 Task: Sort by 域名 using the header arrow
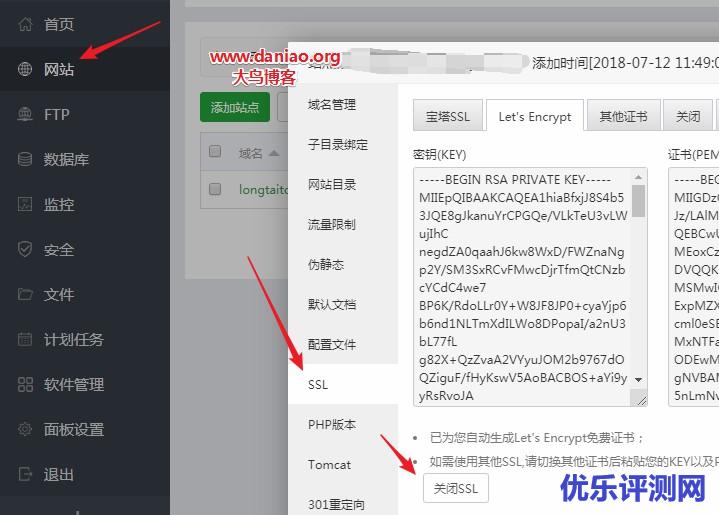274,153
